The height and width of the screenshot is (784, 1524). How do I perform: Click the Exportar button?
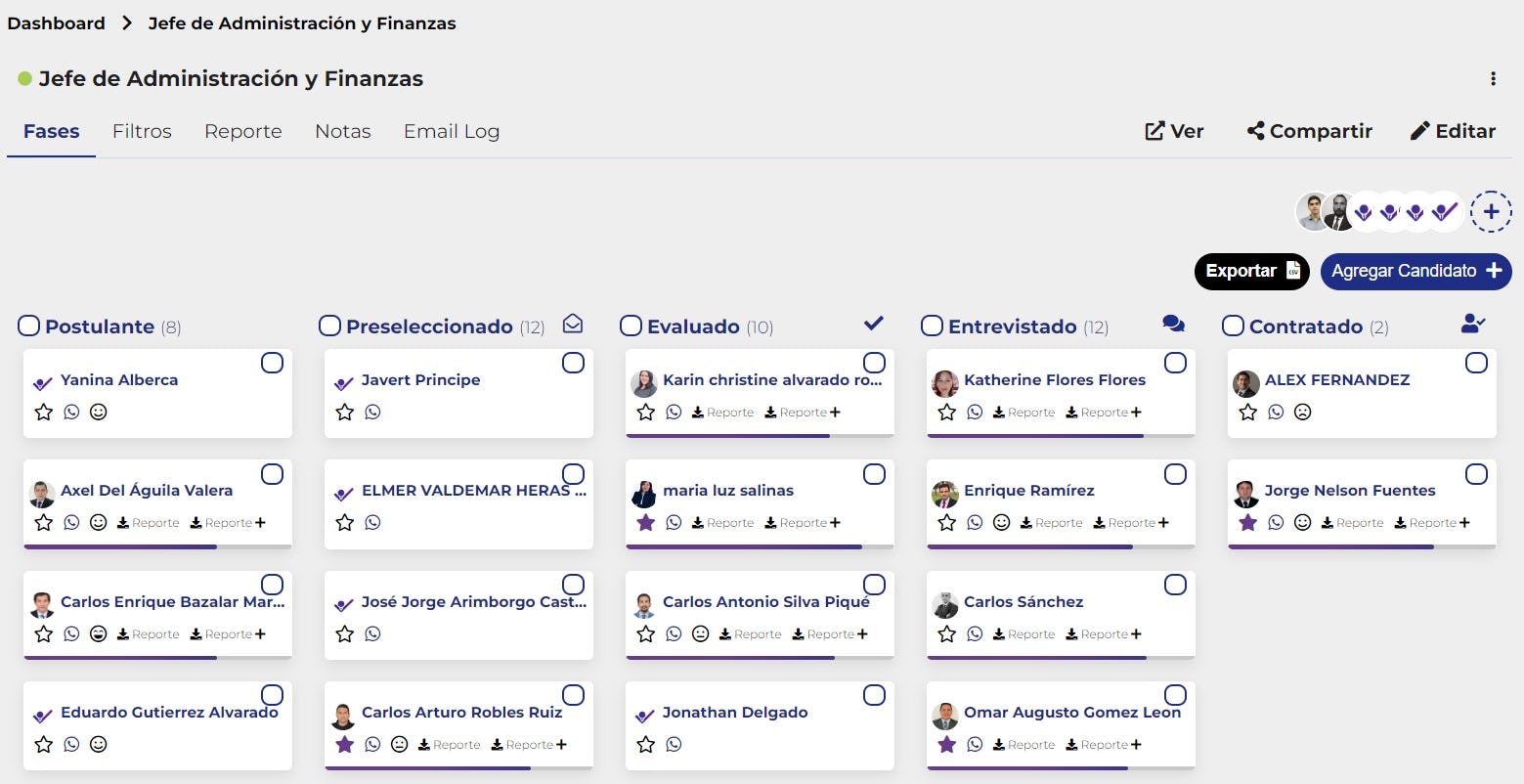[1251, 271]
